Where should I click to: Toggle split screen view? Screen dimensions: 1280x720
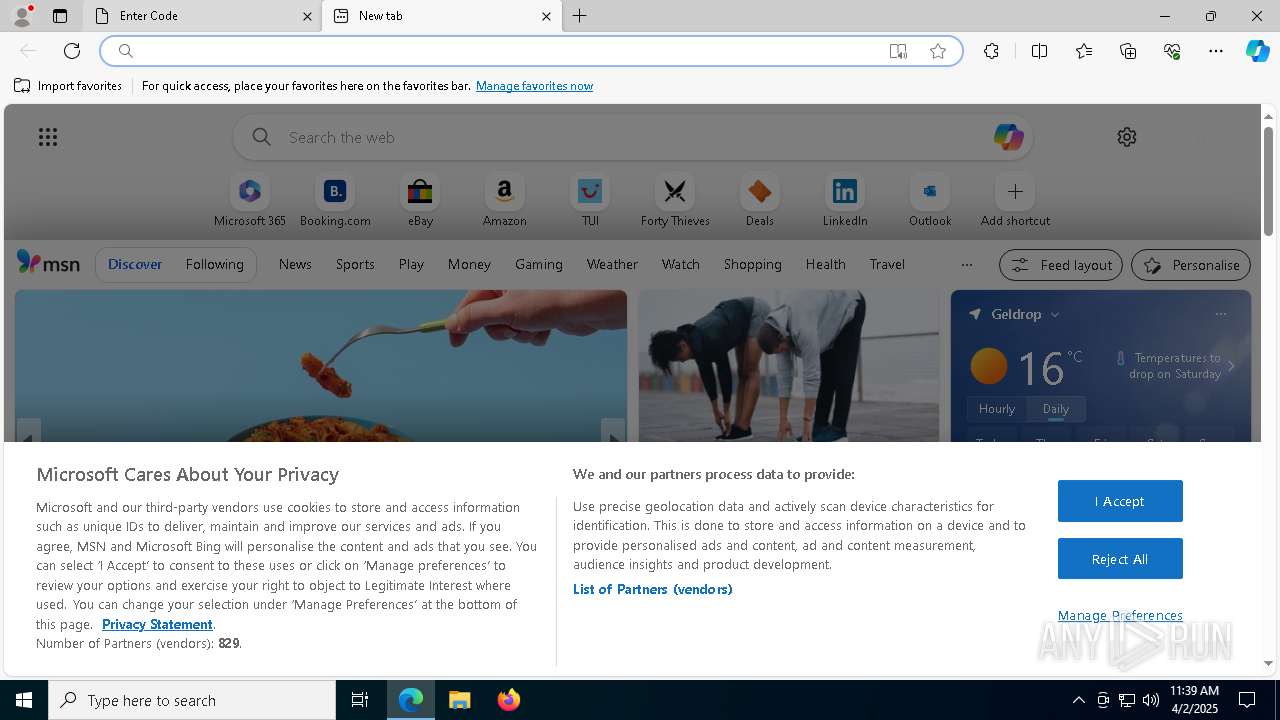[1039, 51]
